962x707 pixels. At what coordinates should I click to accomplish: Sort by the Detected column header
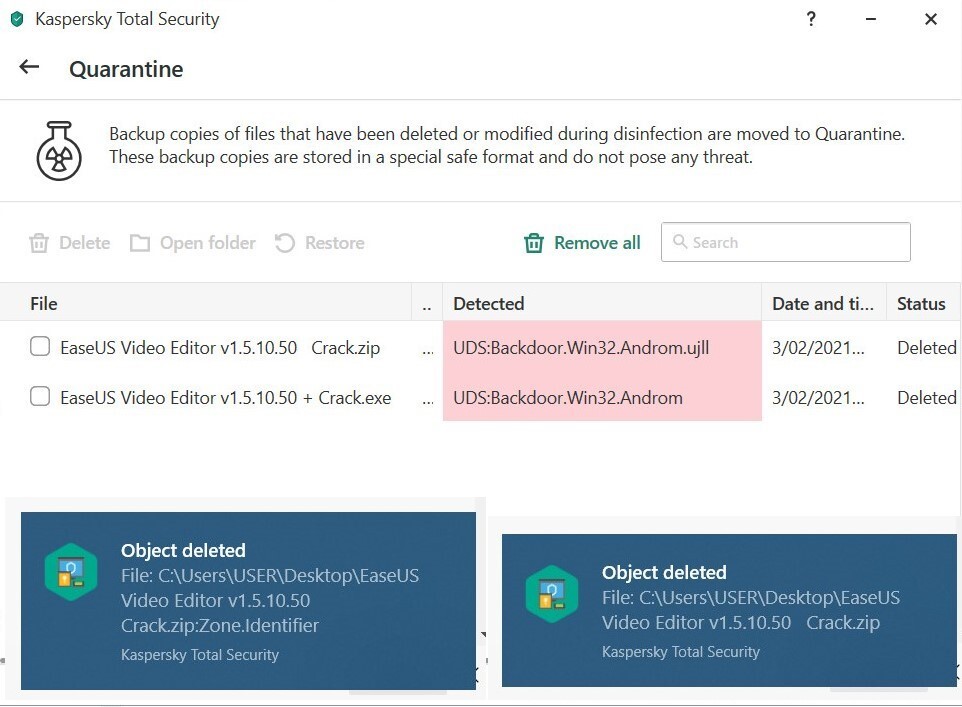pos(488,304)
